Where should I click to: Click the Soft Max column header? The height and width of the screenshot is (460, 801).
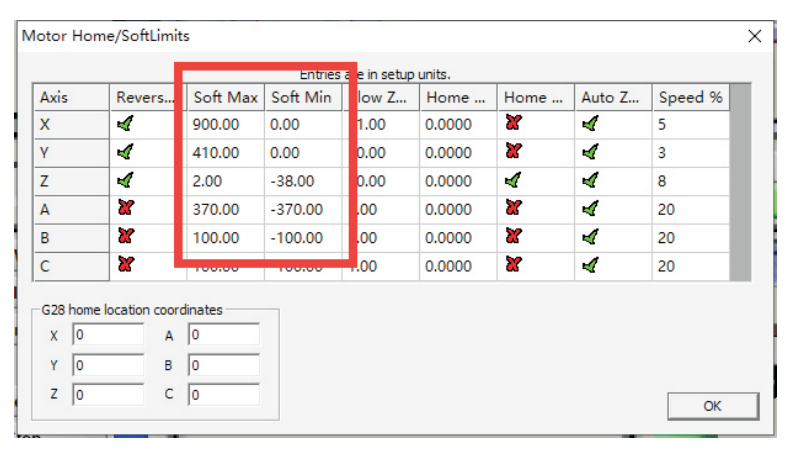pyautogui.click(x=225, y=97)
